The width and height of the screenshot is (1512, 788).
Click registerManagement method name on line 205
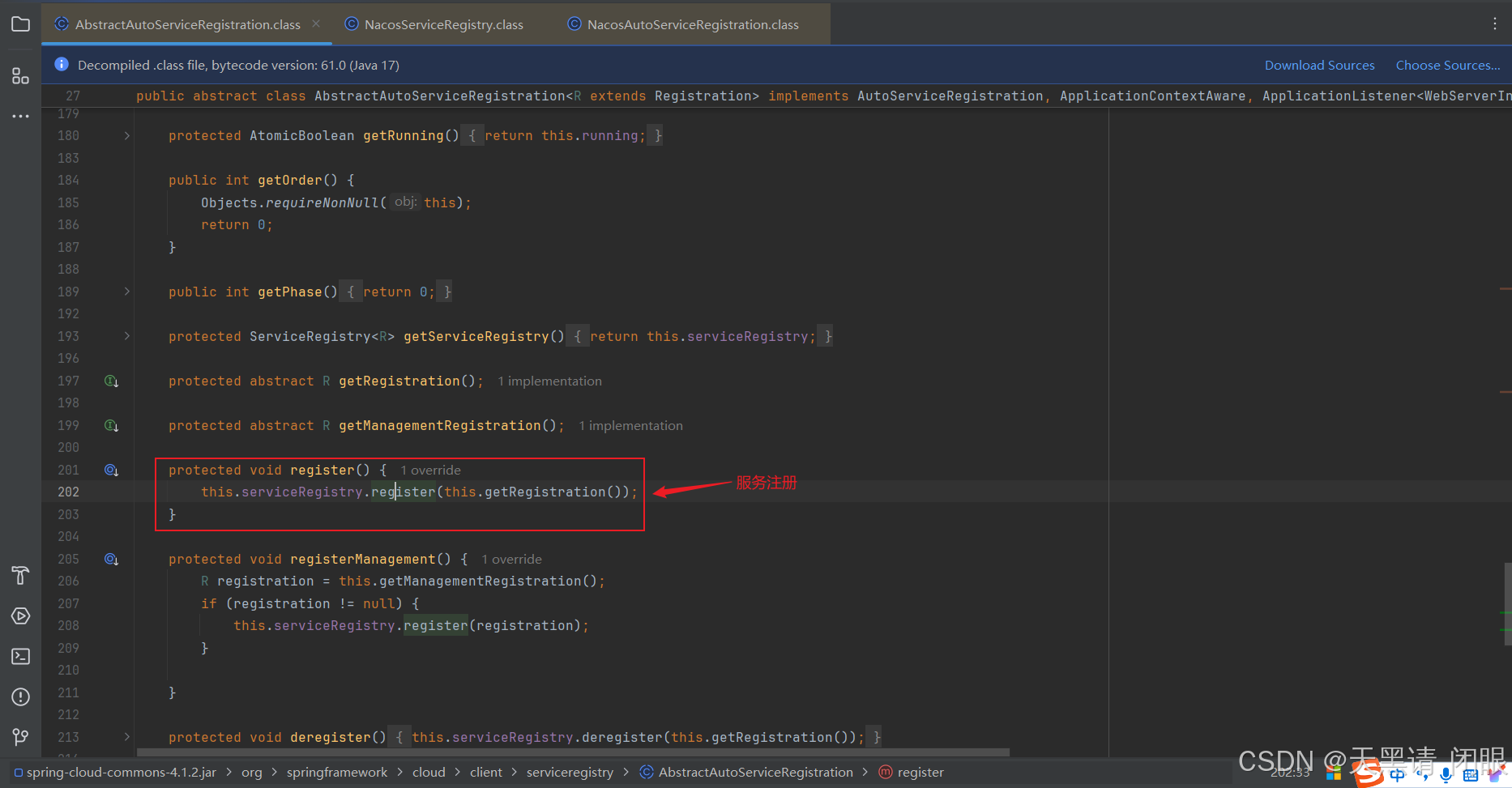(363, 559)
